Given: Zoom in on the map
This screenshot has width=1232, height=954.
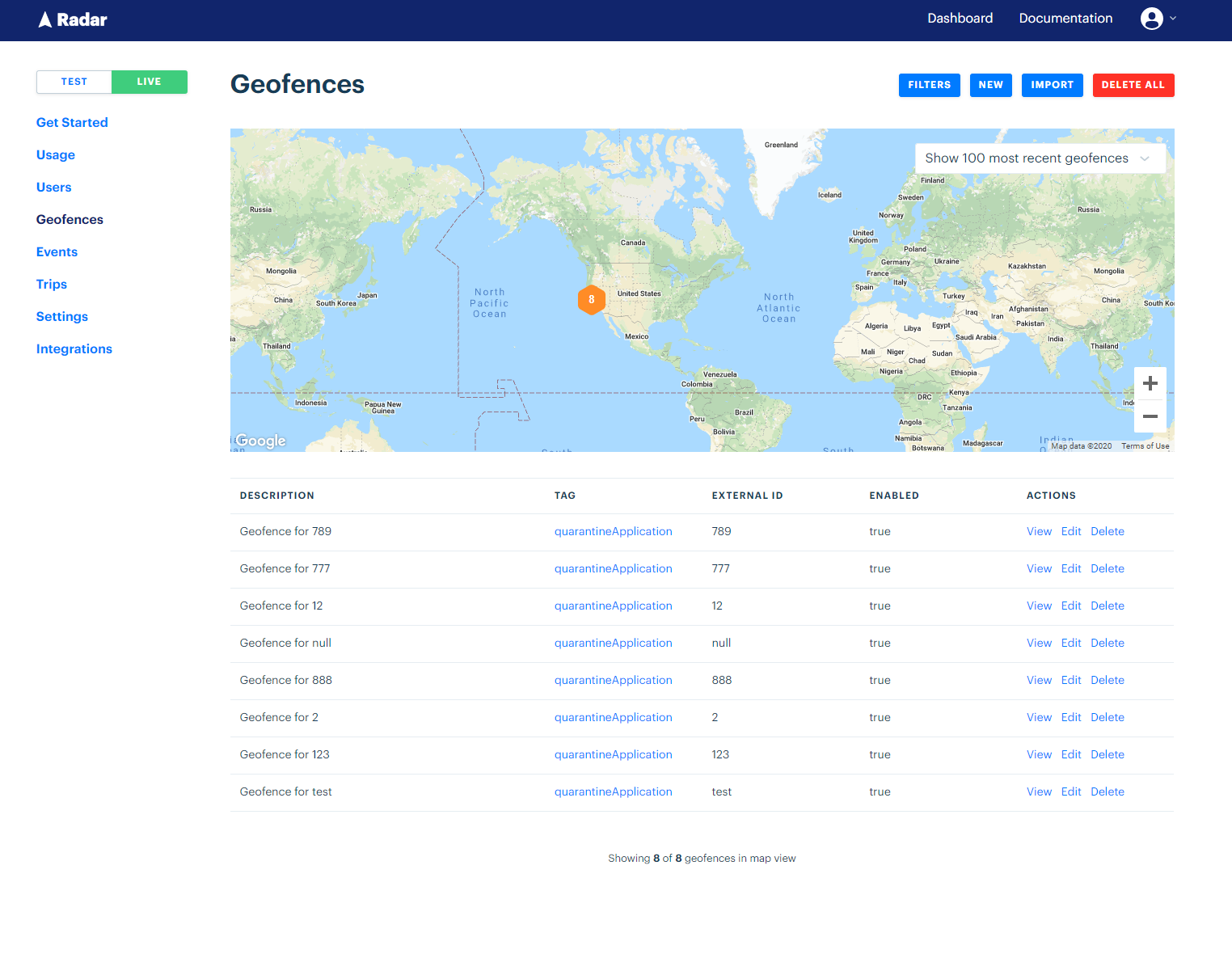Looking at the screenshot, I should click(1150, 383).
